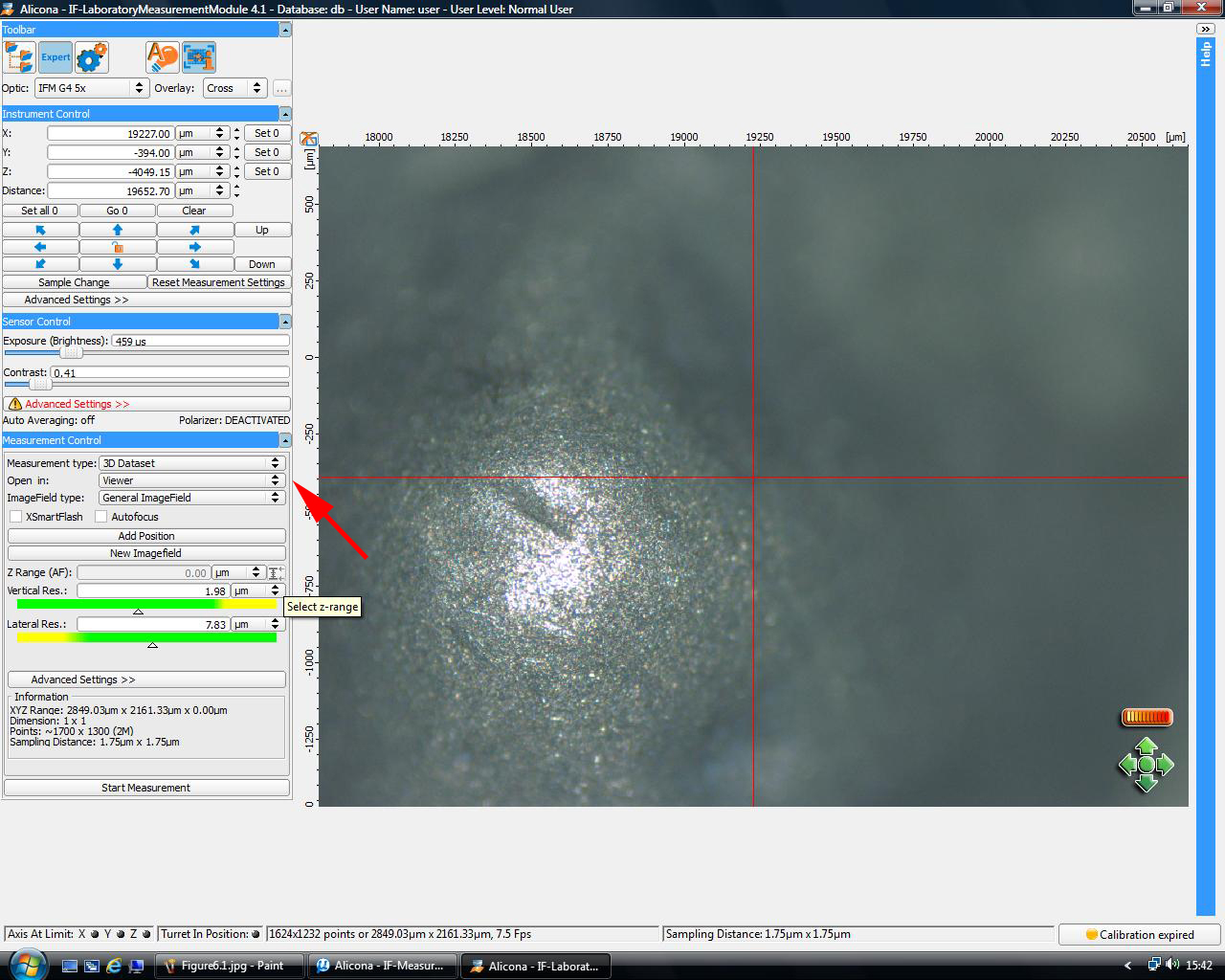The height and width of the screenshot is (980, 1225).
Task: Toggle the Expert mode button
Action: [x=56, y=57]
